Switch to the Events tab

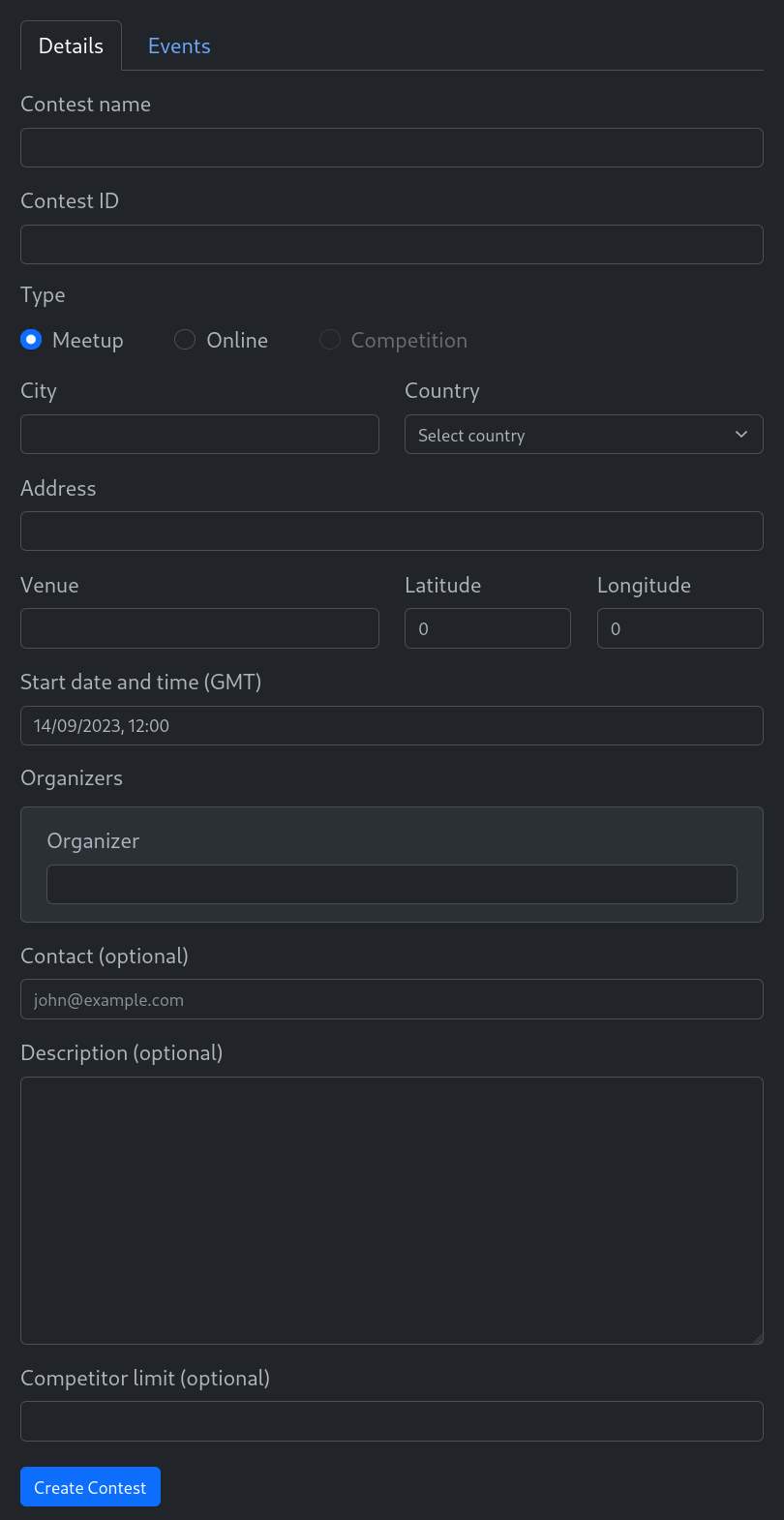tap(179, 46)
